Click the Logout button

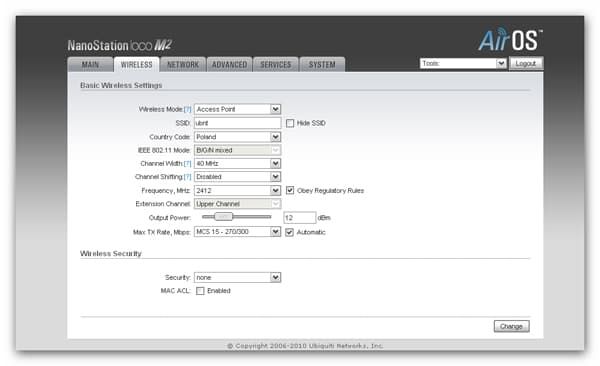click(x=526, y=64)
